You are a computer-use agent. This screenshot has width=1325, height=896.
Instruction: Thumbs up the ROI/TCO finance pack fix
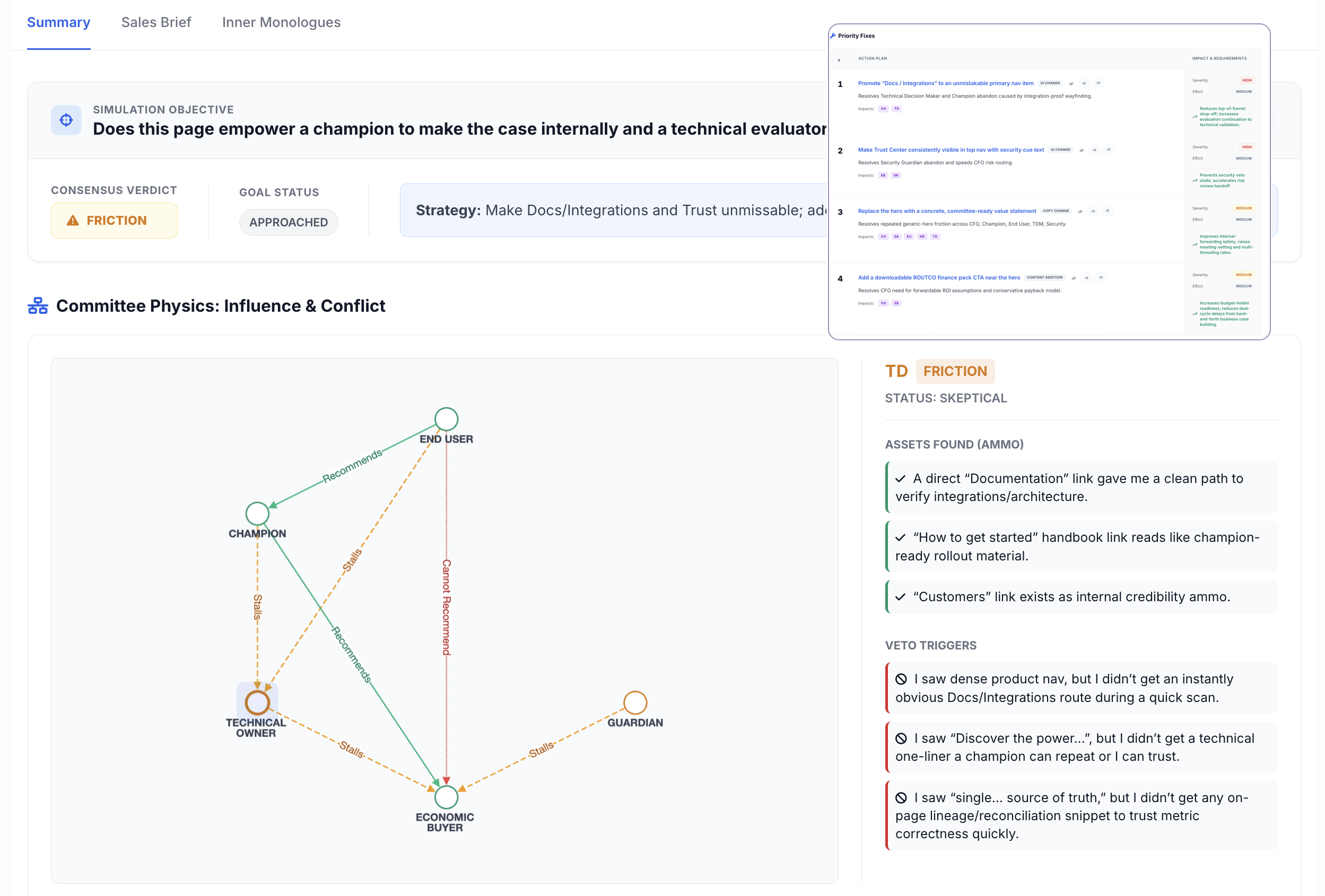coord(1087,278)
